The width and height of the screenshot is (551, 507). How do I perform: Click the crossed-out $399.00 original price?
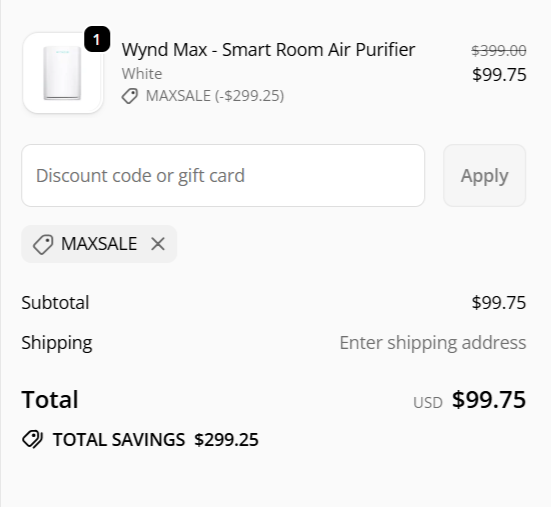click(x=499, y=51)
